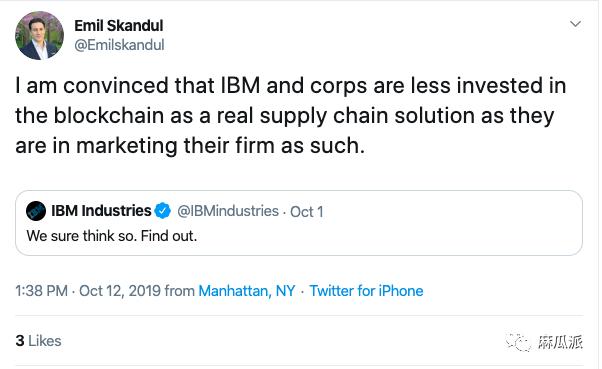Open Emil Skandul's profile picture
The width and height of the screenshot is (602, 369).
point(39,35)
